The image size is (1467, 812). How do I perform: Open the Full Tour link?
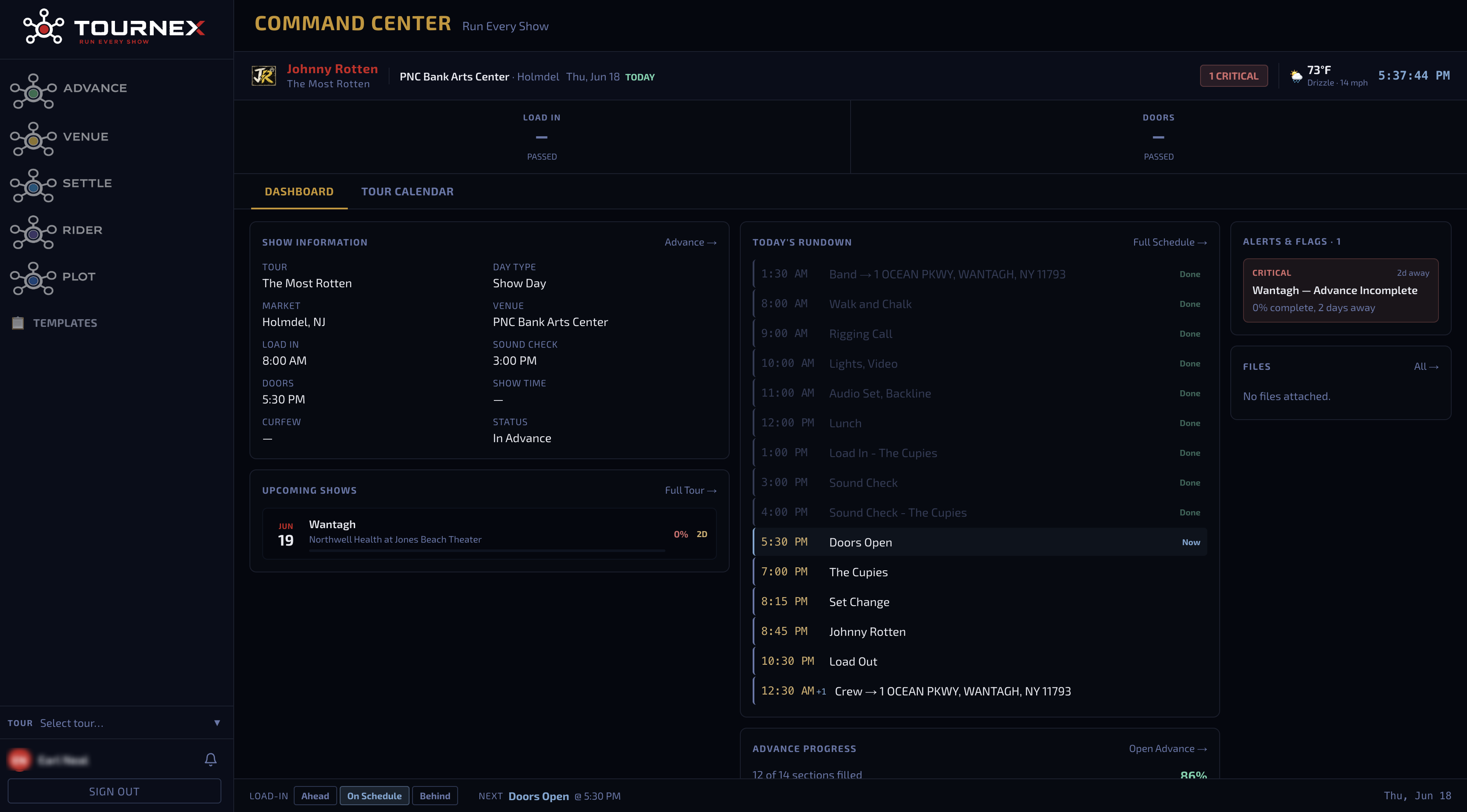pyautogui.click(x=690, y=491)
